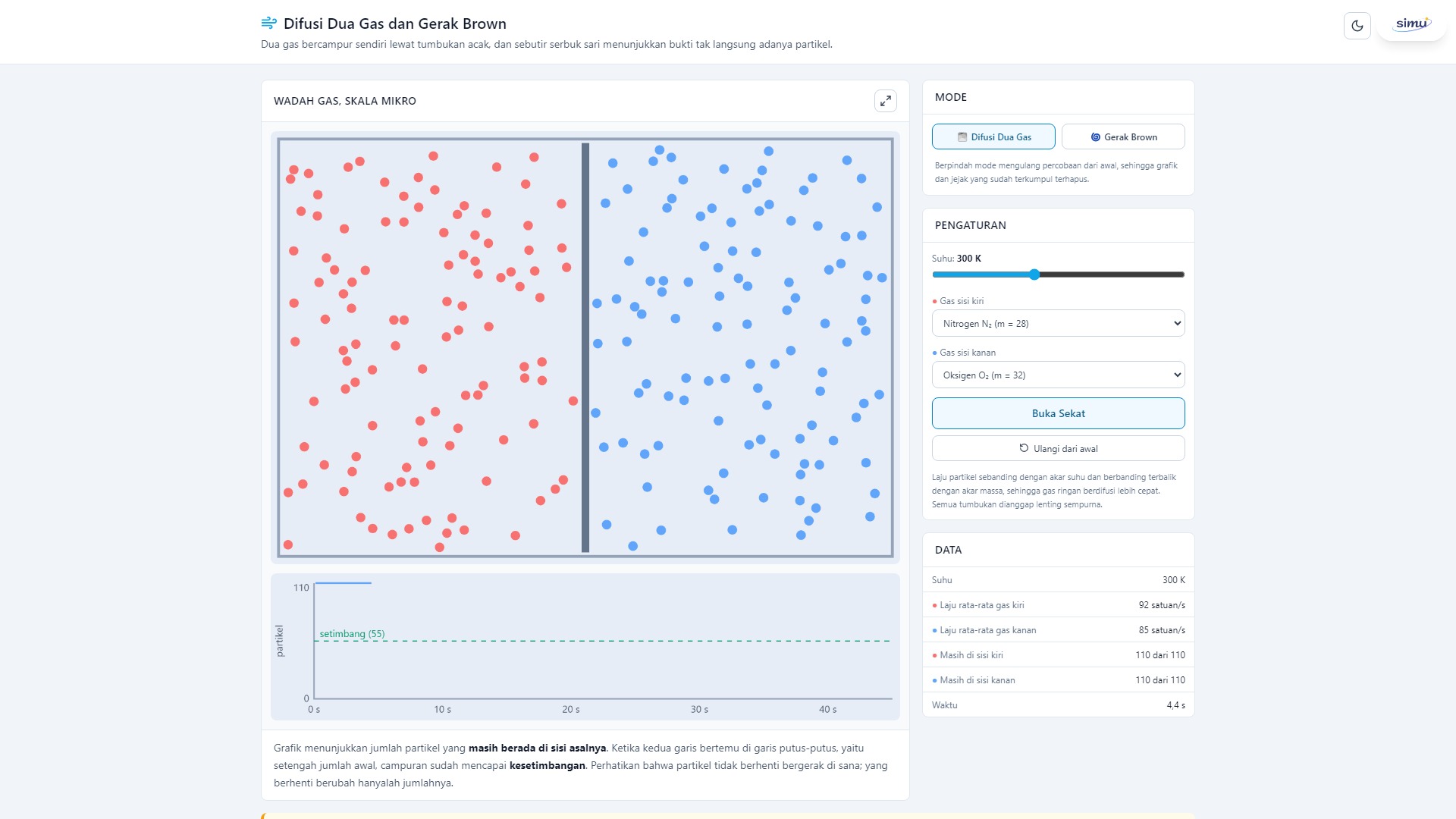
Task: Toggle dark mode moon icon
Action: click(1357, 26)
